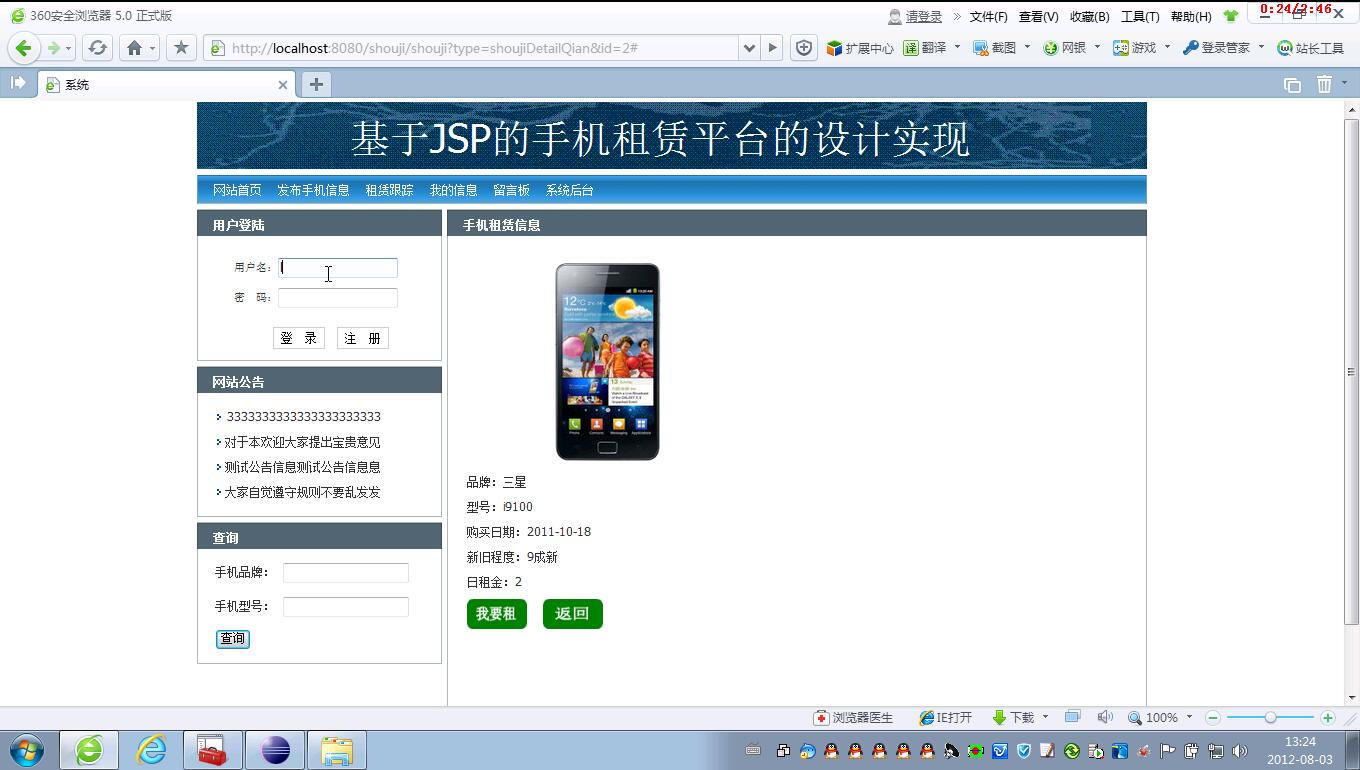Click the 登录 login button
Viewport: 1360px width, 770px height.
pyautogui.click(x=299, y=338)
